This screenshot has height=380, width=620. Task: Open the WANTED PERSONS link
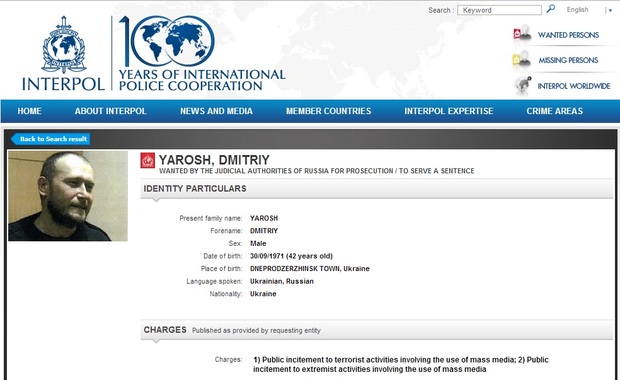(568, 35)
